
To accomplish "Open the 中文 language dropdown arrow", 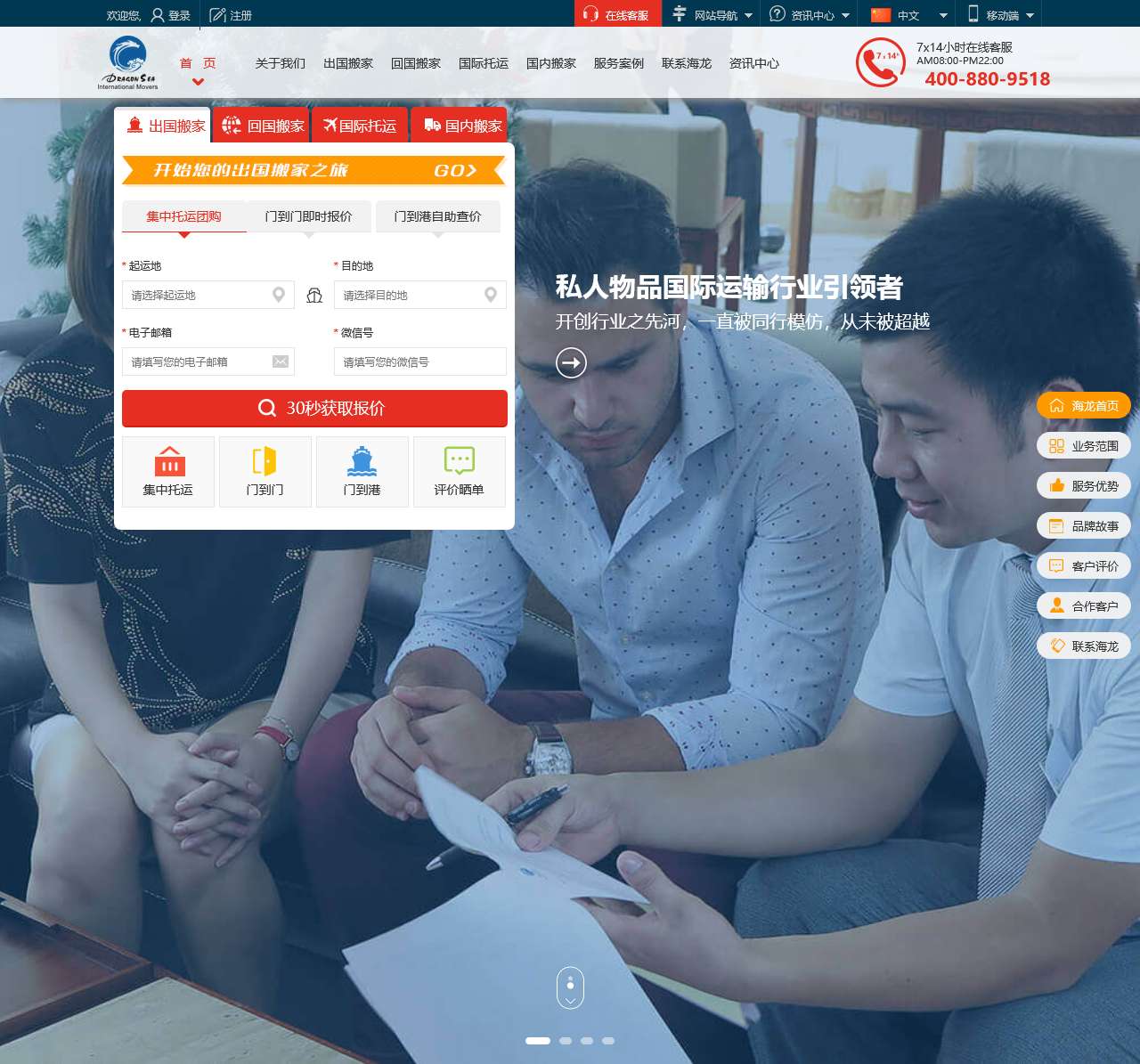I will 943,15.
